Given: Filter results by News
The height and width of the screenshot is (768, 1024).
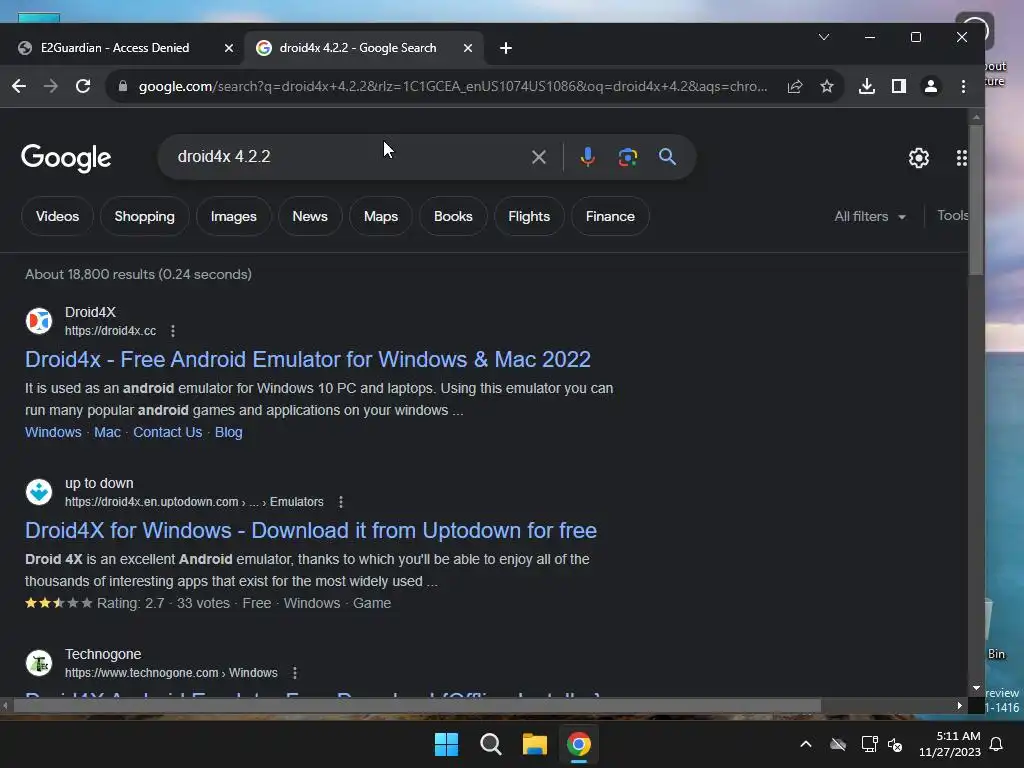Looking at the screenshot, I should 310,216.
